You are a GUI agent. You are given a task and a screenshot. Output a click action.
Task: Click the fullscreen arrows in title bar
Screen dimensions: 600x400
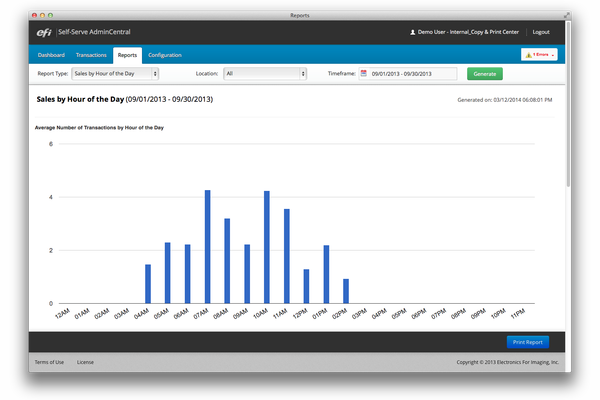point(567,15)
